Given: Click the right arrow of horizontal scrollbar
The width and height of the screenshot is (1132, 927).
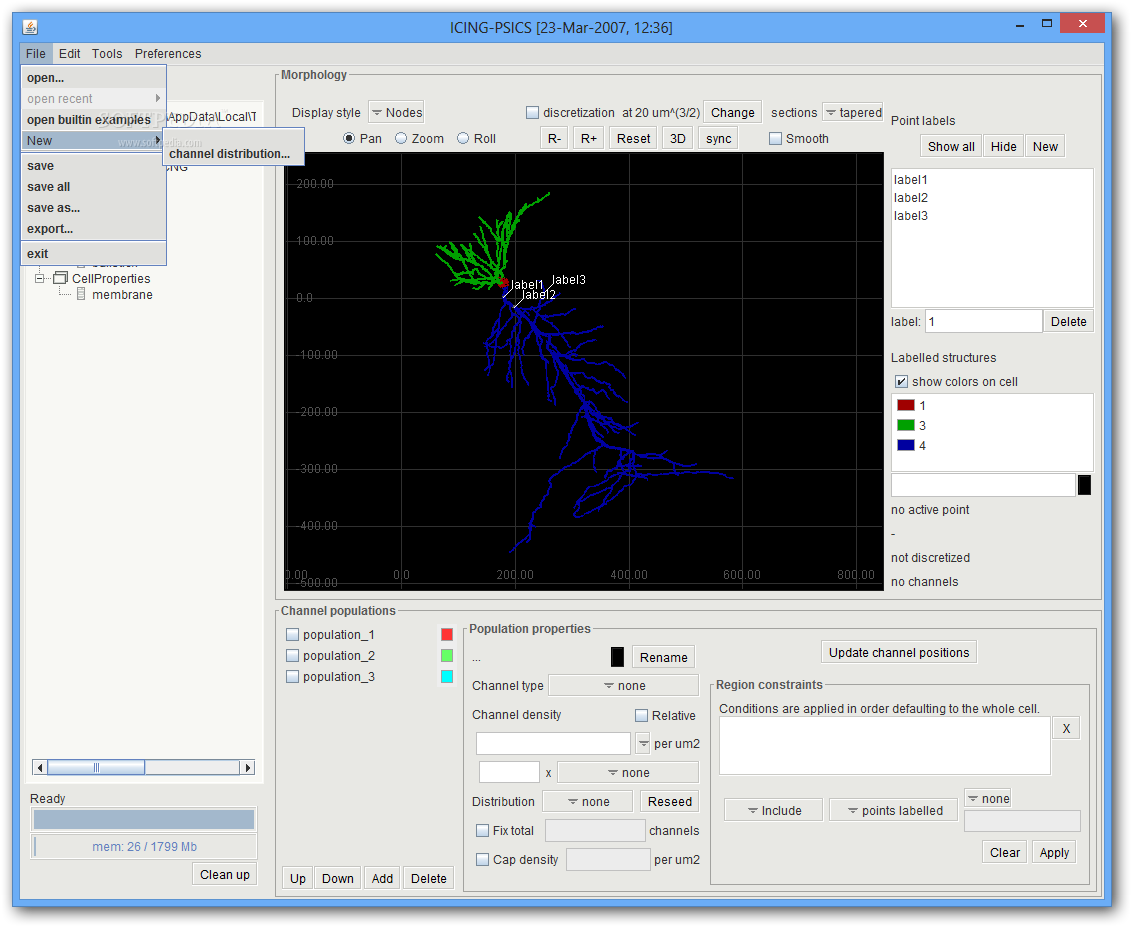Looking at the screenshot, I should click(x=248, y=767).
